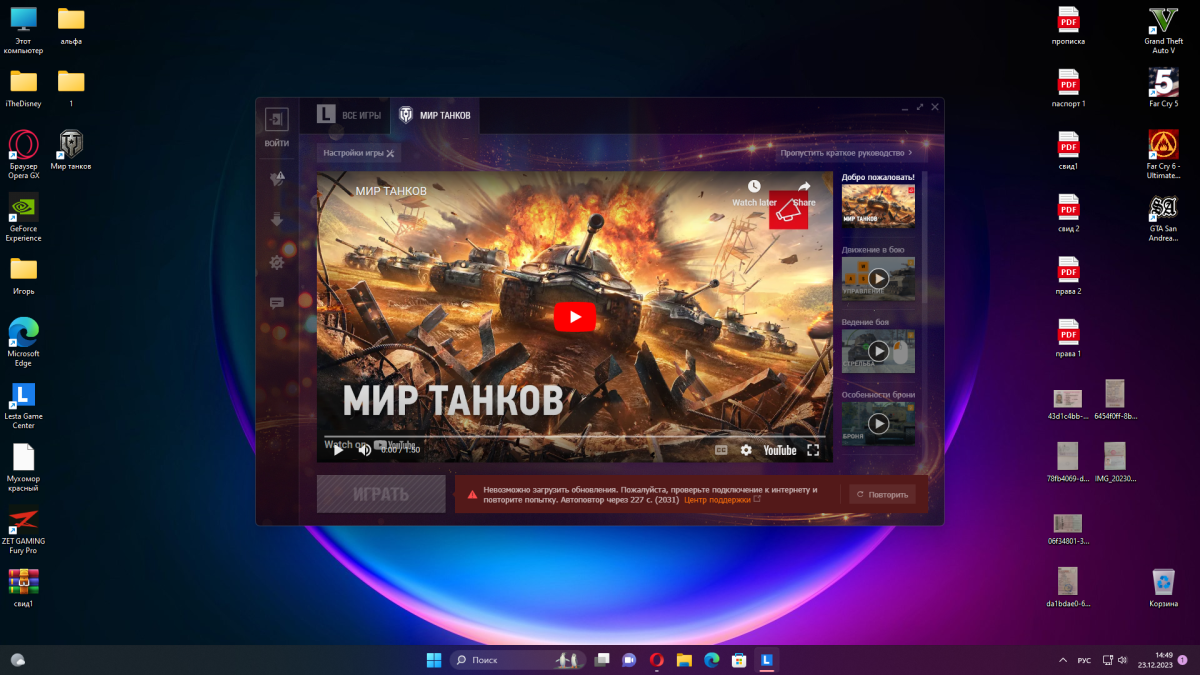1200x675 pixels.
Task: Select паспорт 1 PDF on desktop
Action: point(1068,88)
